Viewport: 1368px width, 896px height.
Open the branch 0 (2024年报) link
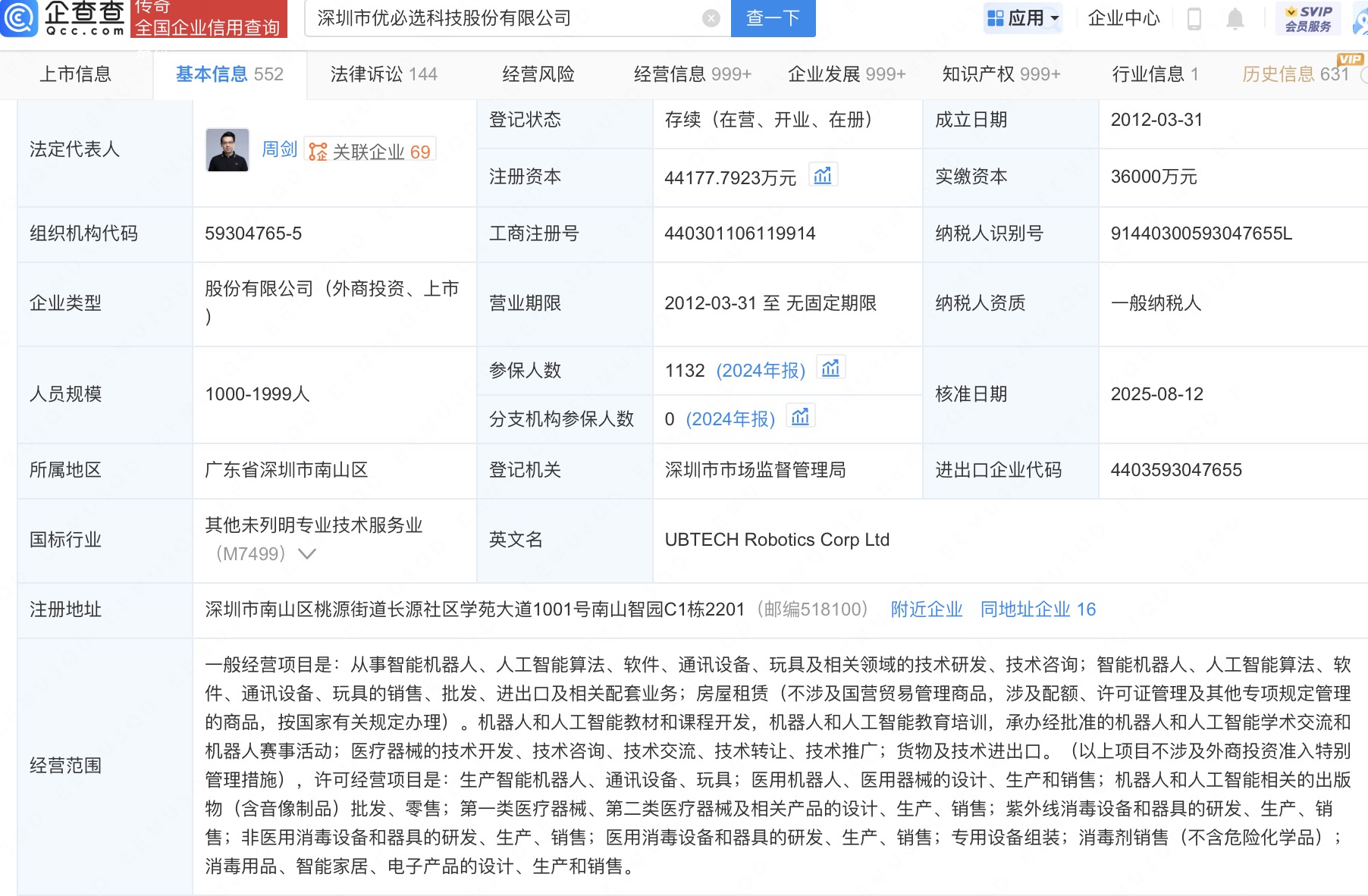click(730, 418)
